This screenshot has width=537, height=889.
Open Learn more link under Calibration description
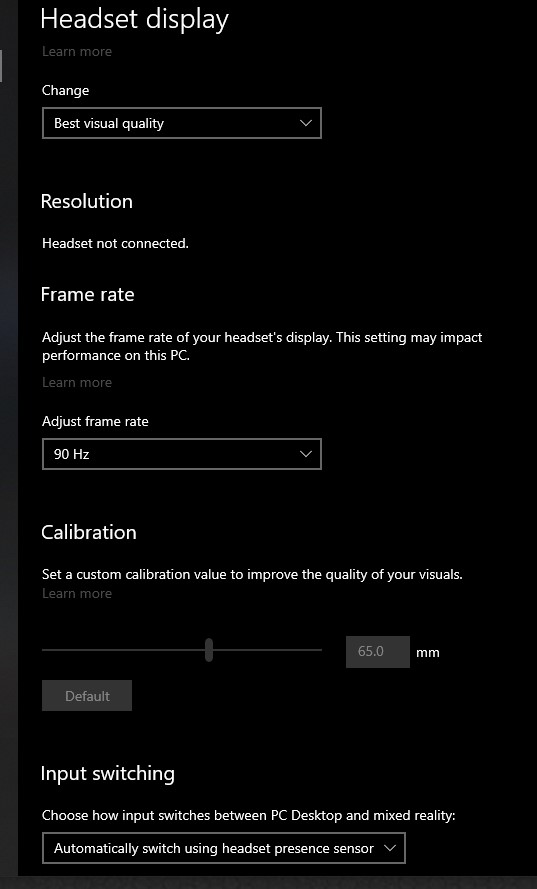(x=77, y=594)
